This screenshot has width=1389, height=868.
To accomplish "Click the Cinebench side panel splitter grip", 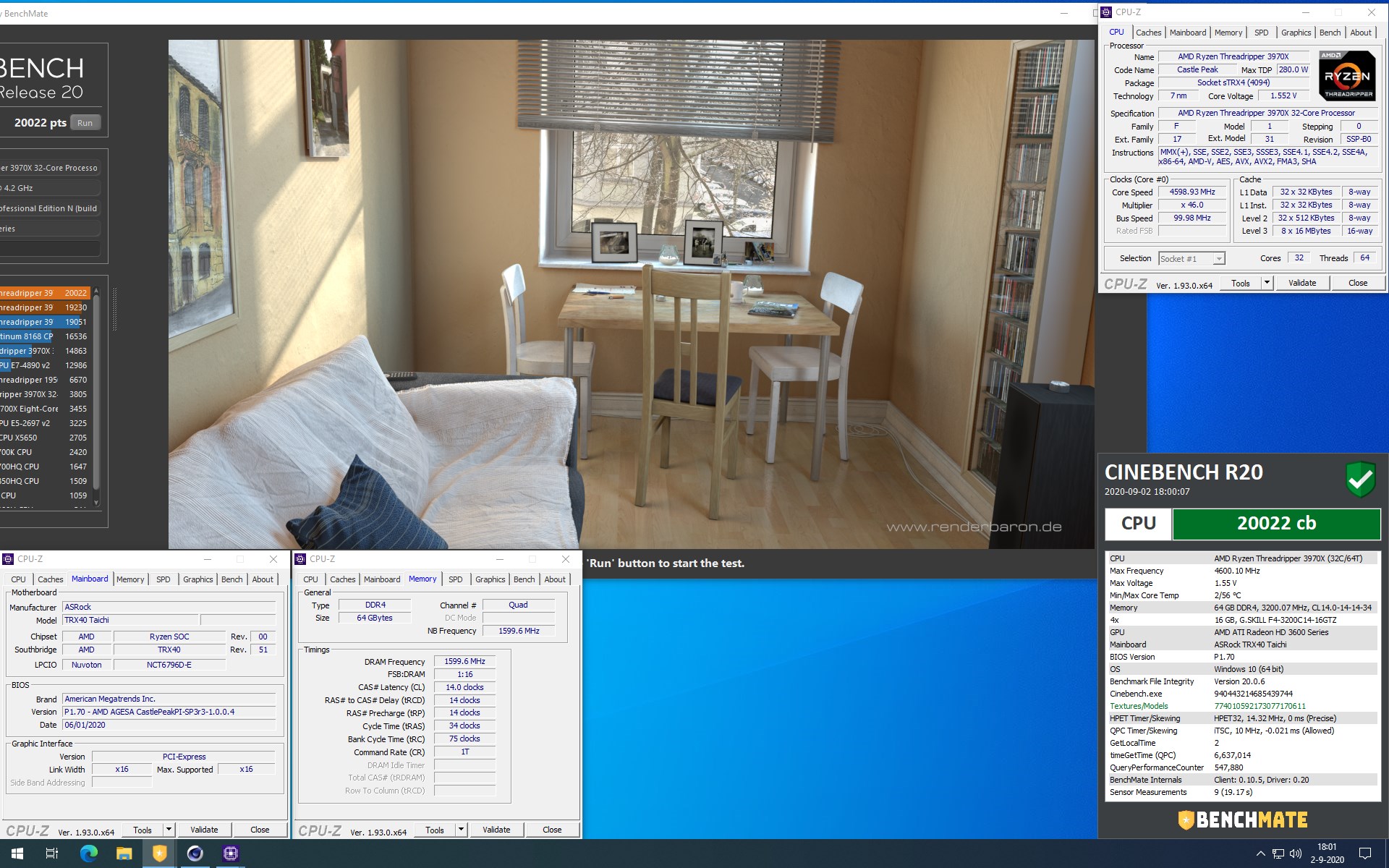I will (x=114, y=310).
